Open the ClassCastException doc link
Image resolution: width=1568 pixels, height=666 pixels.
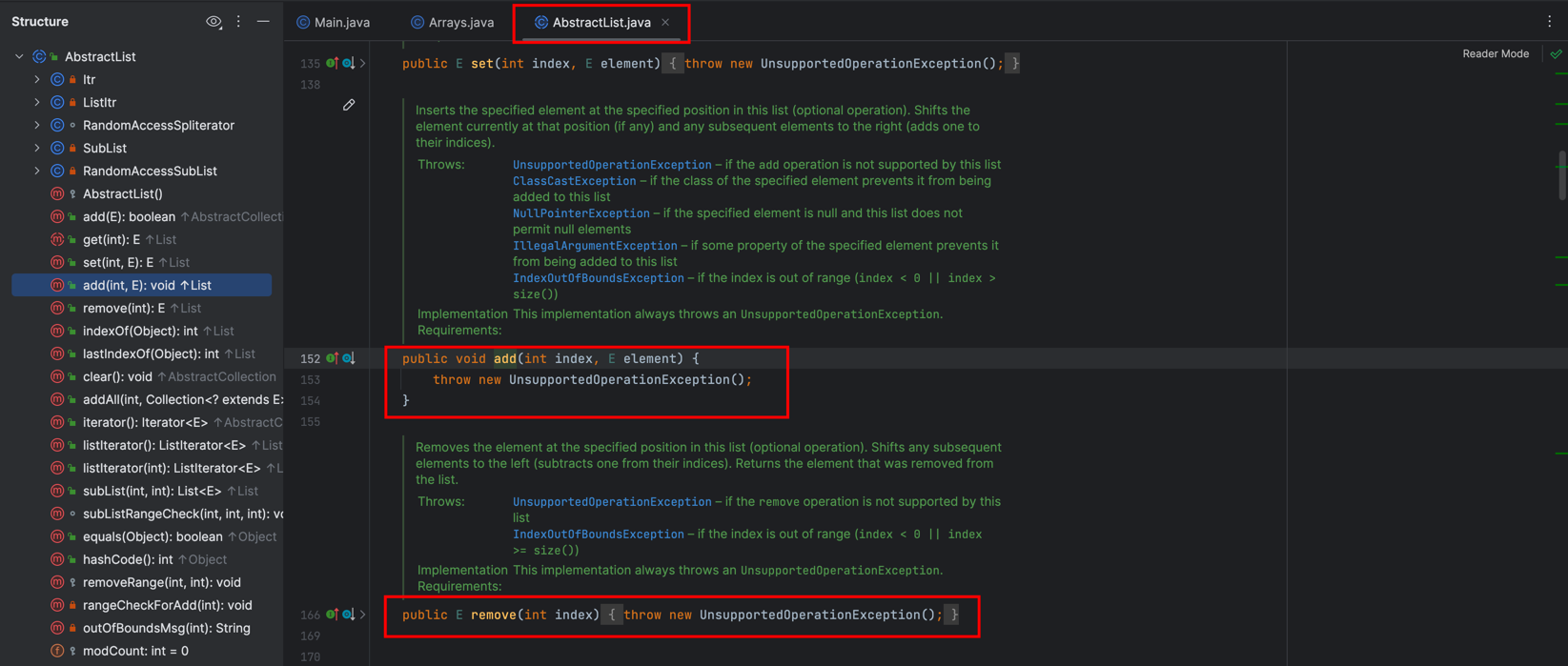pos(574,181)
